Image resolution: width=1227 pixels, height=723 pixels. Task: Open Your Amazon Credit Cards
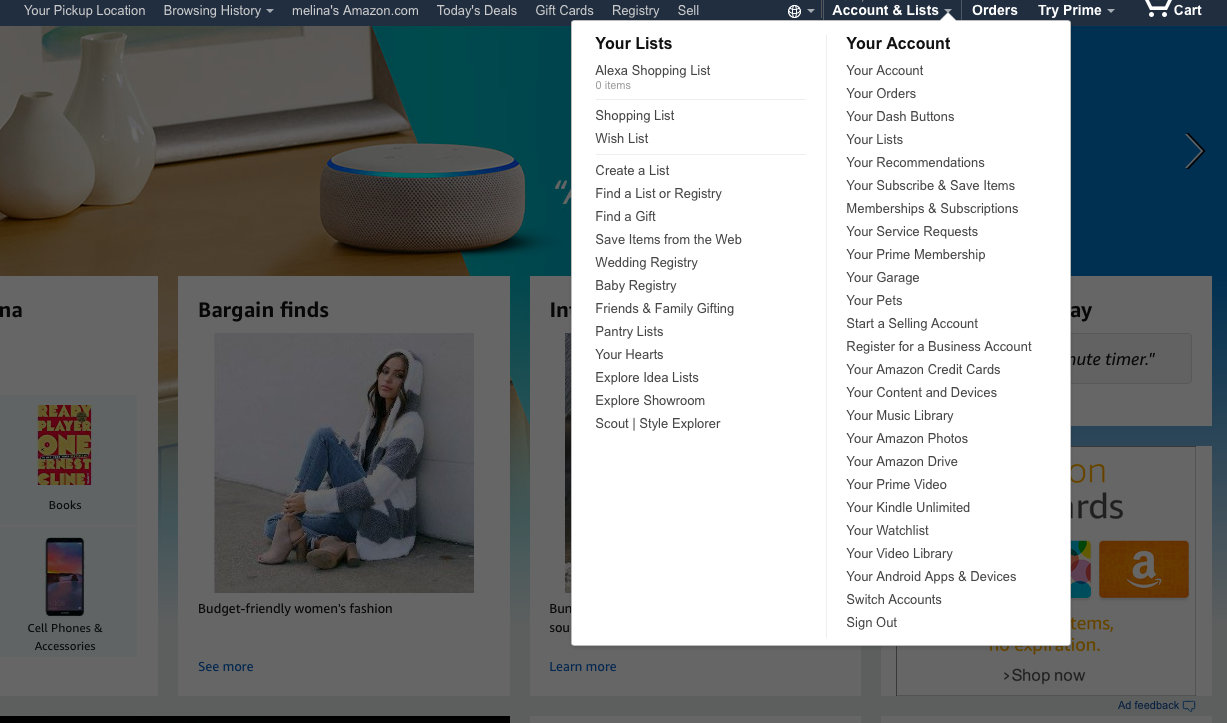pos(923,369)
